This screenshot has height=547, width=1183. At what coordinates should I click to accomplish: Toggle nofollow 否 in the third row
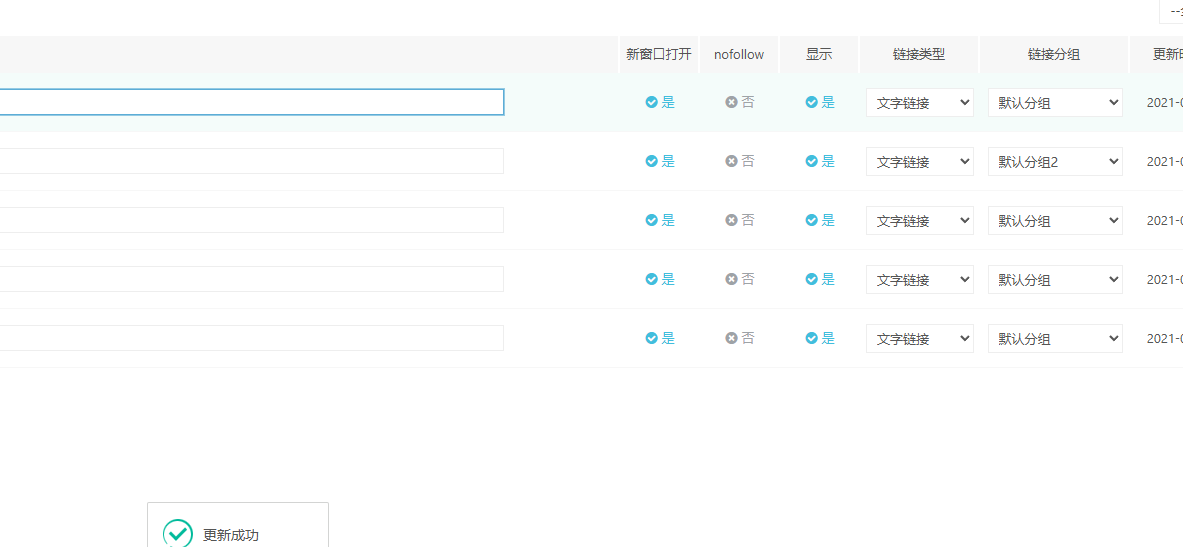(x=739, y=220)
